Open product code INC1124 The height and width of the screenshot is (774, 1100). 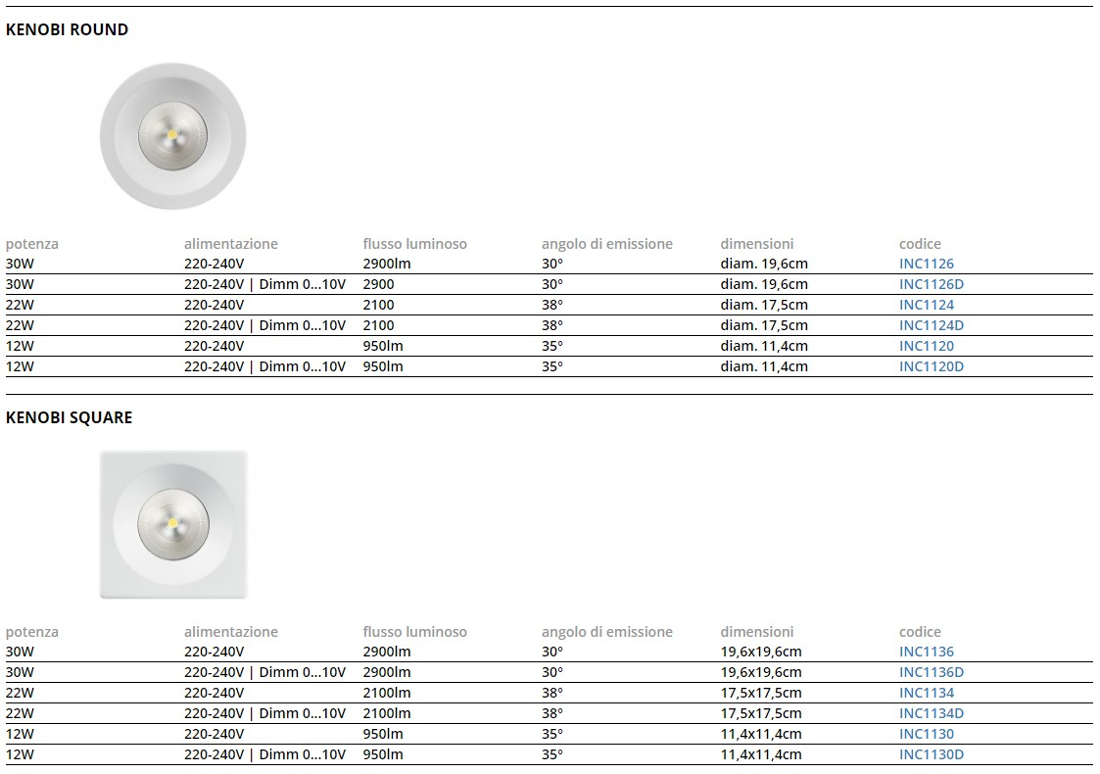(926, 305)
